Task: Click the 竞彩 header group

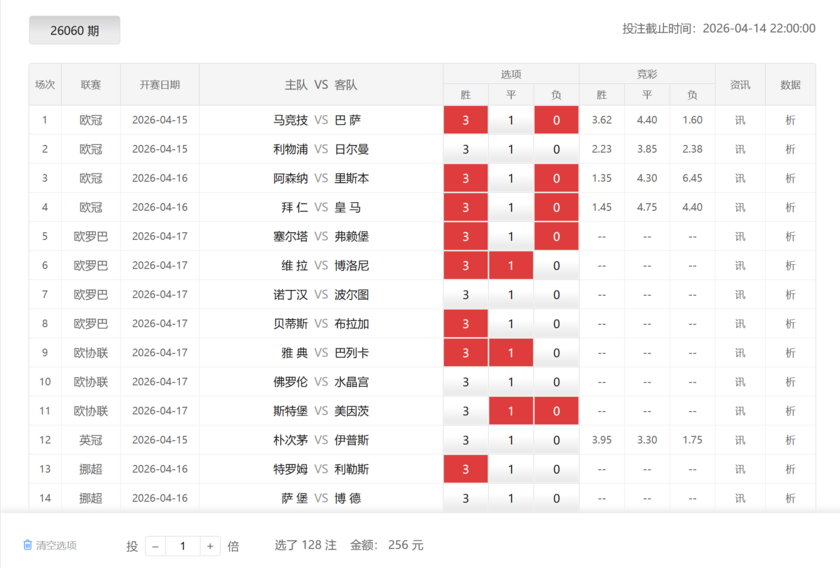Action: (x=647, y=74)
